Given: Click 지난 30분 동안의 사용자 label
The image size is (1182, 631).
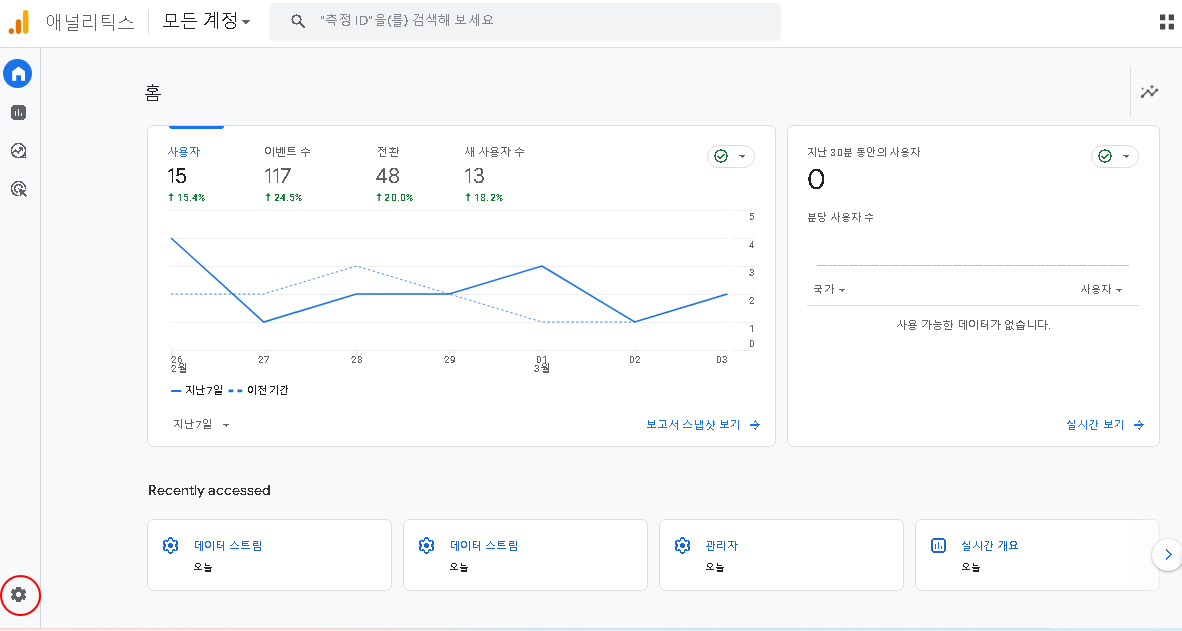Looking at the screenshot, I should pos(863,152).
